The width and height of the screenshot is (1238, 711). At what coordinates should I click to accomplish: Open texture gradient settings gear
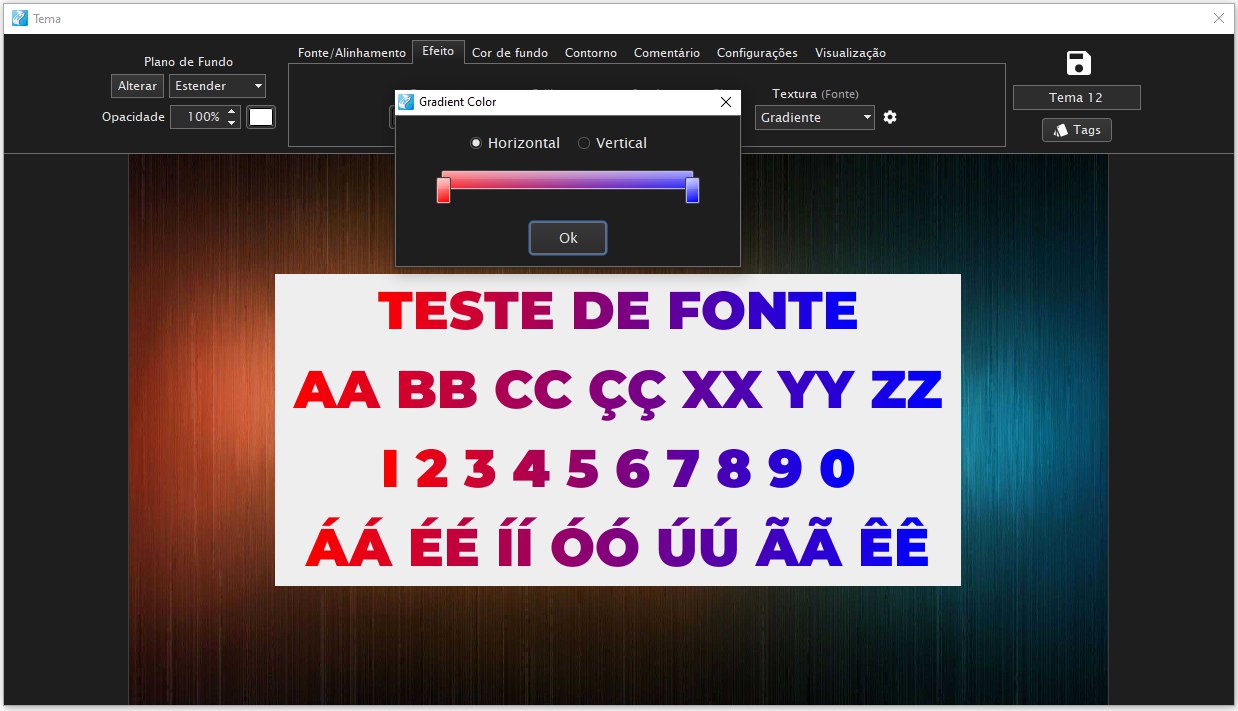[890, 117]
